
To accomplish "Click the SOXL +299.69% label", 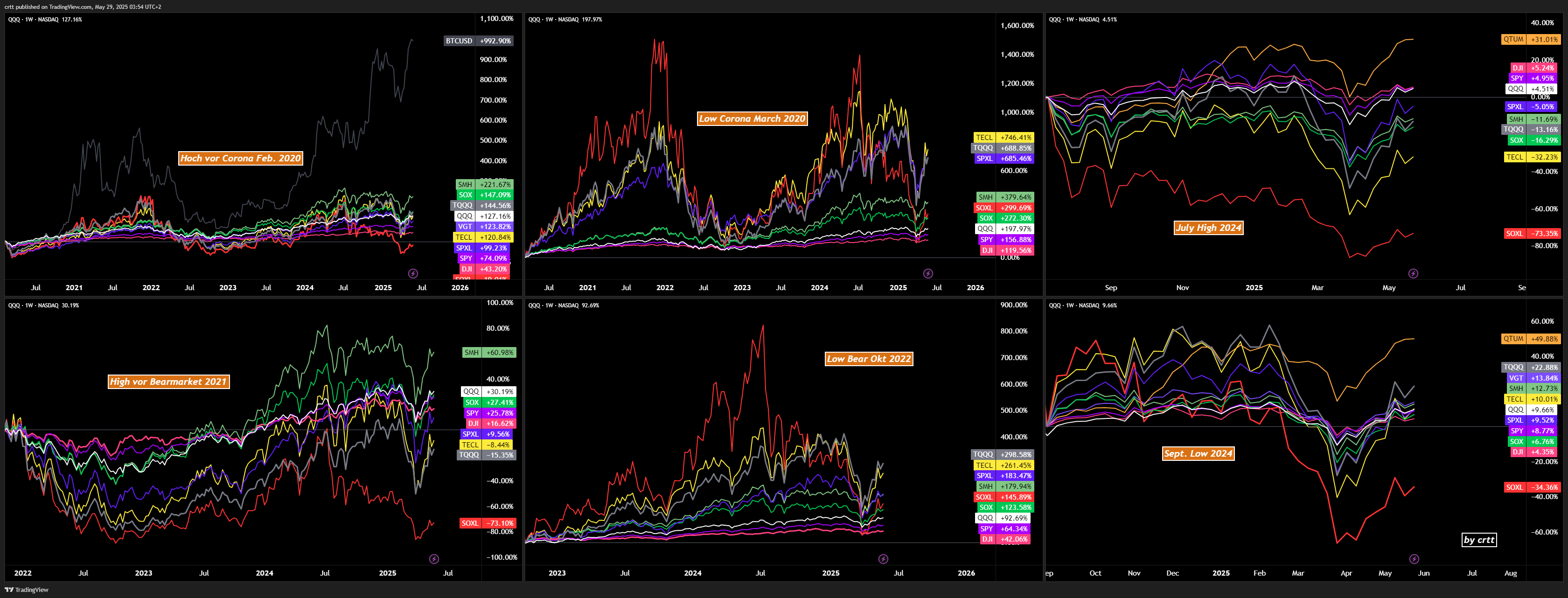I will point(1003,208).
